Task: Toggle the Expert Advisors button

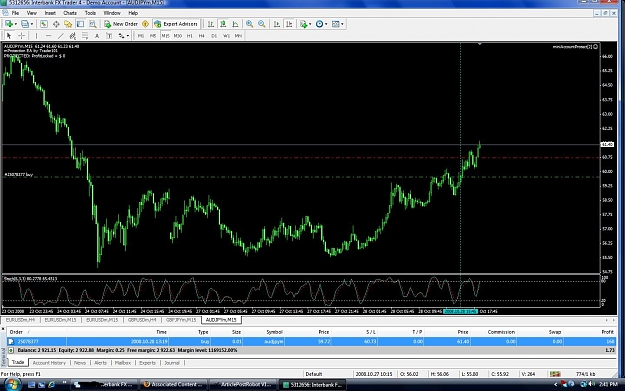Action: [x=176, y=24]
